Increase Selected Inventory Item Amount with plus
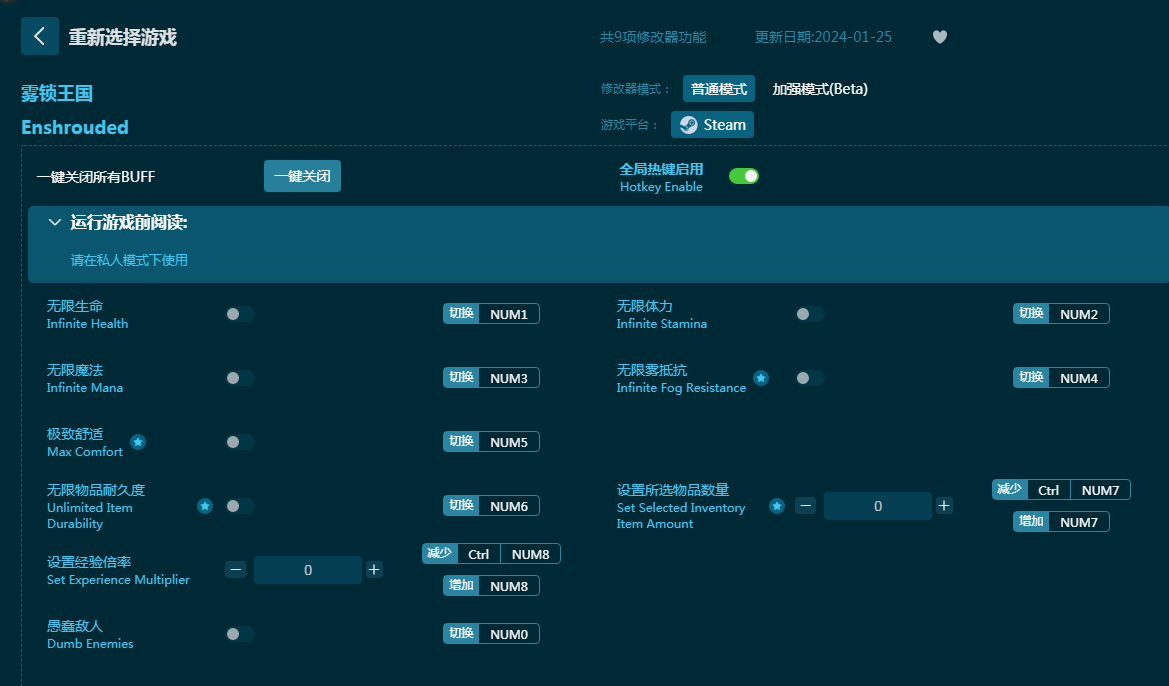Image resolution: width=1169 pixels, height=686 pixels. [x=944, y=506]
